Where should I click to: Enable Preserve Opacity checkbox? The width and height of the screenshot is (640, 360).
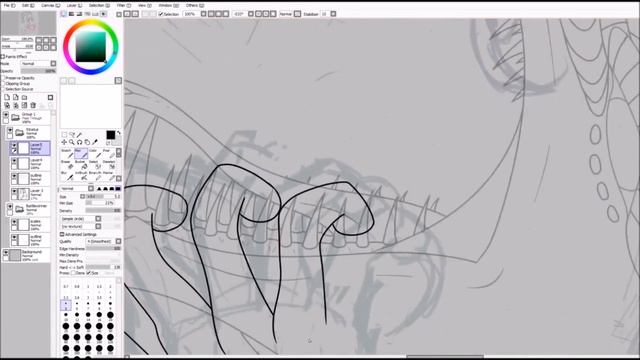[x=3, y=78]
